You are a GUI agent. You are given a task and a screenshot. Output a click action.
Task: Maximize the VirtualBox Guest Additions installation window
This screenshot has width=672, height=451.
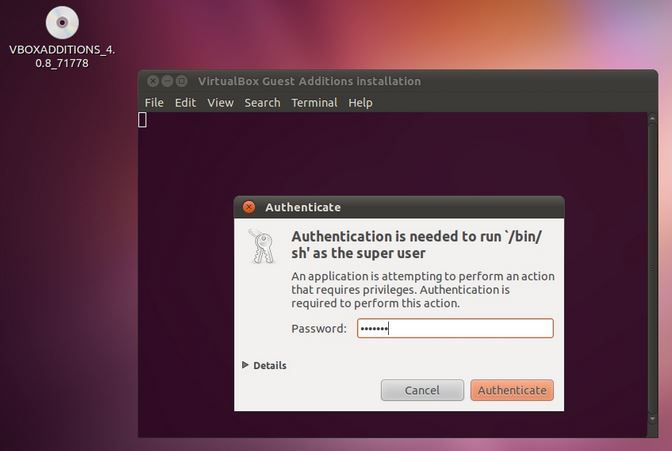click(x=182, y=81)
